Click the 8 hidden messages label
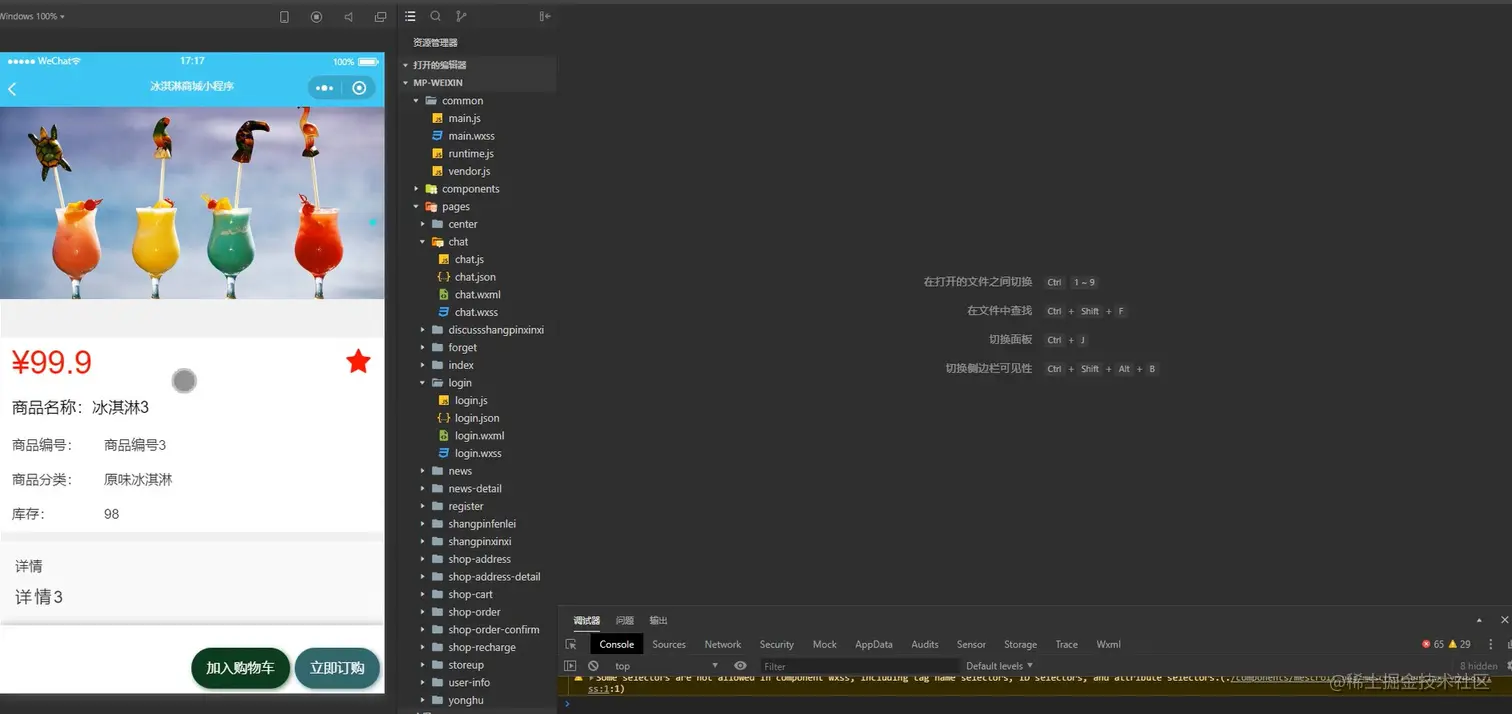This screenshot has width=1512, height=714. coord(1478,666)
